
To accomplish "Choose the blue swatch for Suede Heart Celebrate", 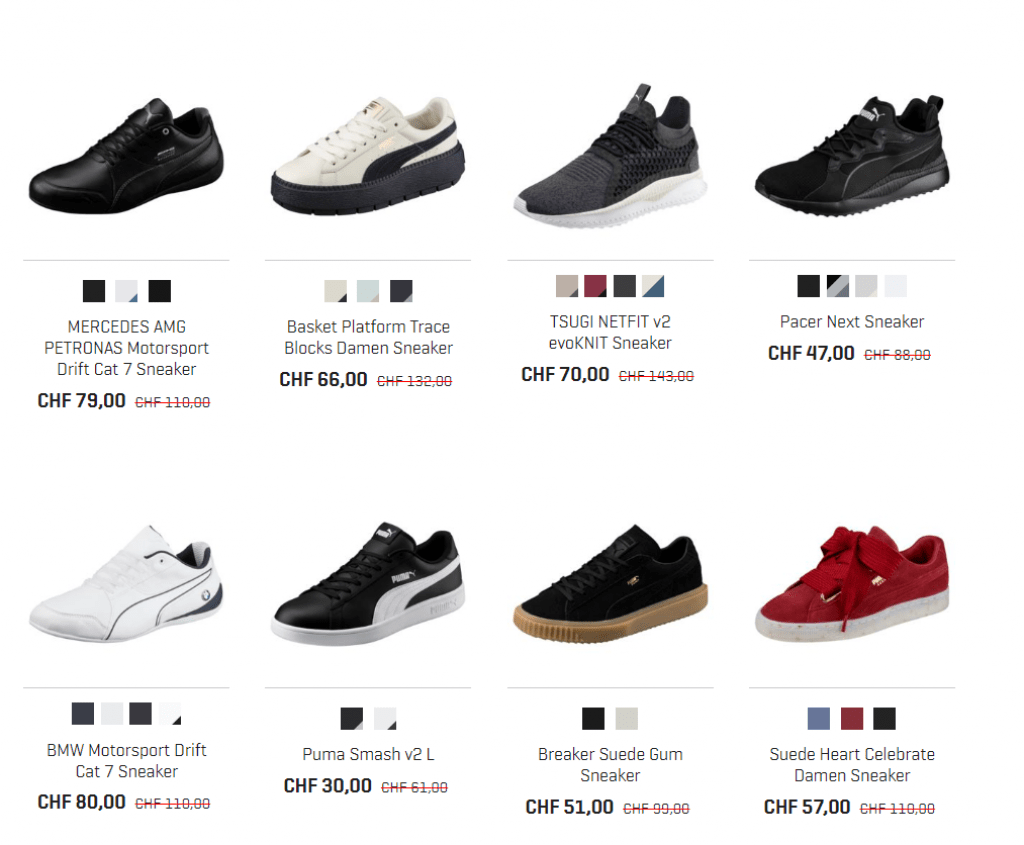I will click(x=819, y=718).
